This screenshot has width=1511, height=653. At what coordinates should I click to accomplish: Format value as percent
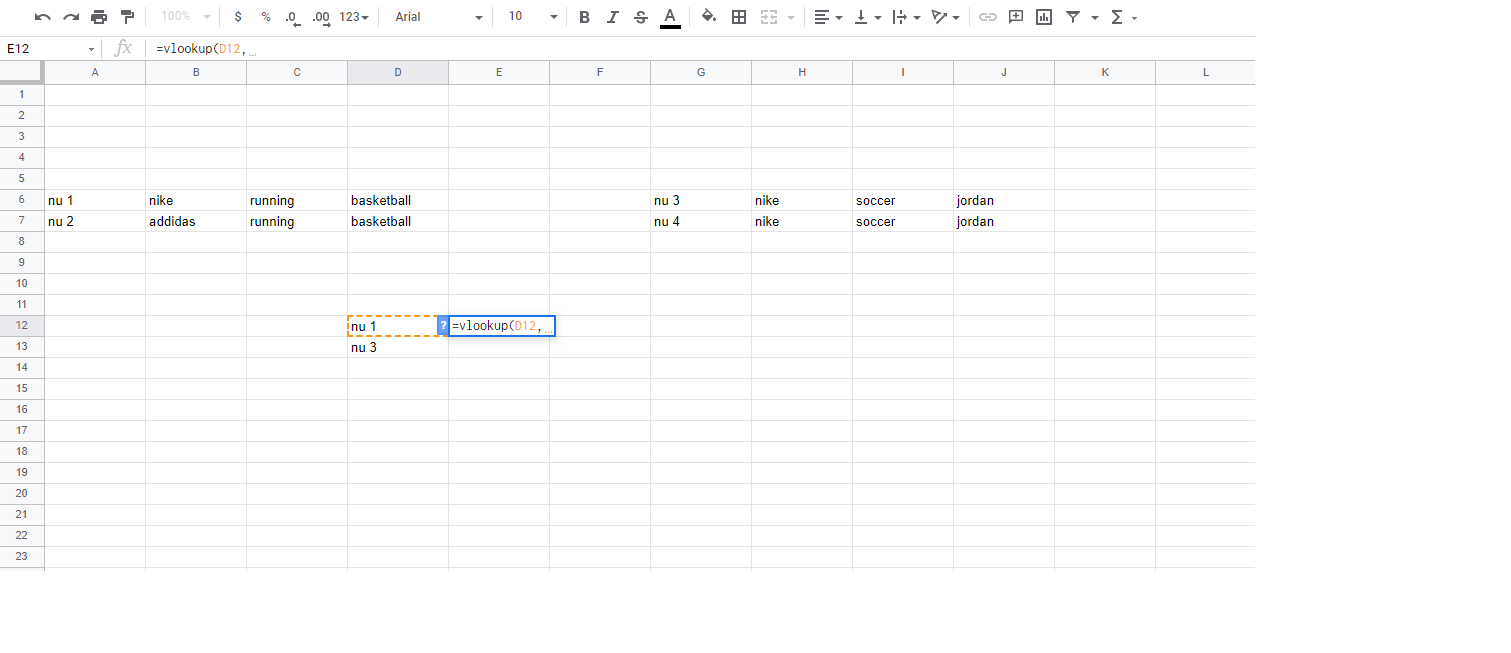pyautogui.click(x=265, y=17)
